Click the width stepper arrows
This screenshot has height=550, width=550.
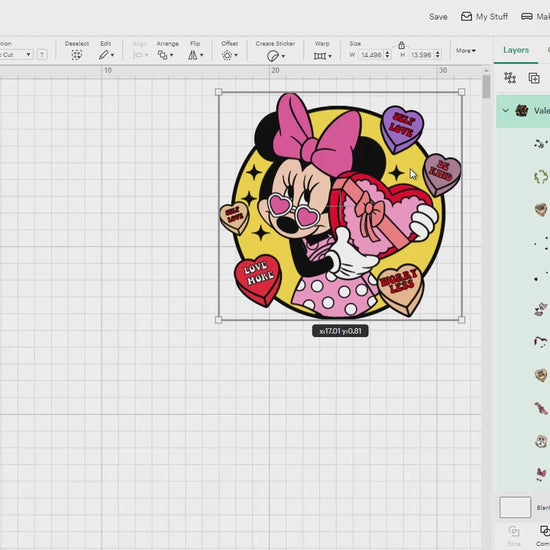pos(387,55)
